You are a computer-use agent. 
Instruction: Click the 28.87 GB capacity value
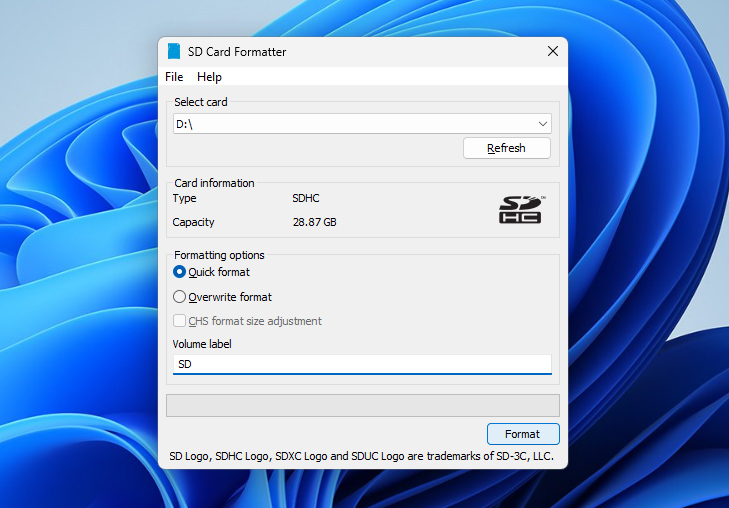tap(314, 222)
